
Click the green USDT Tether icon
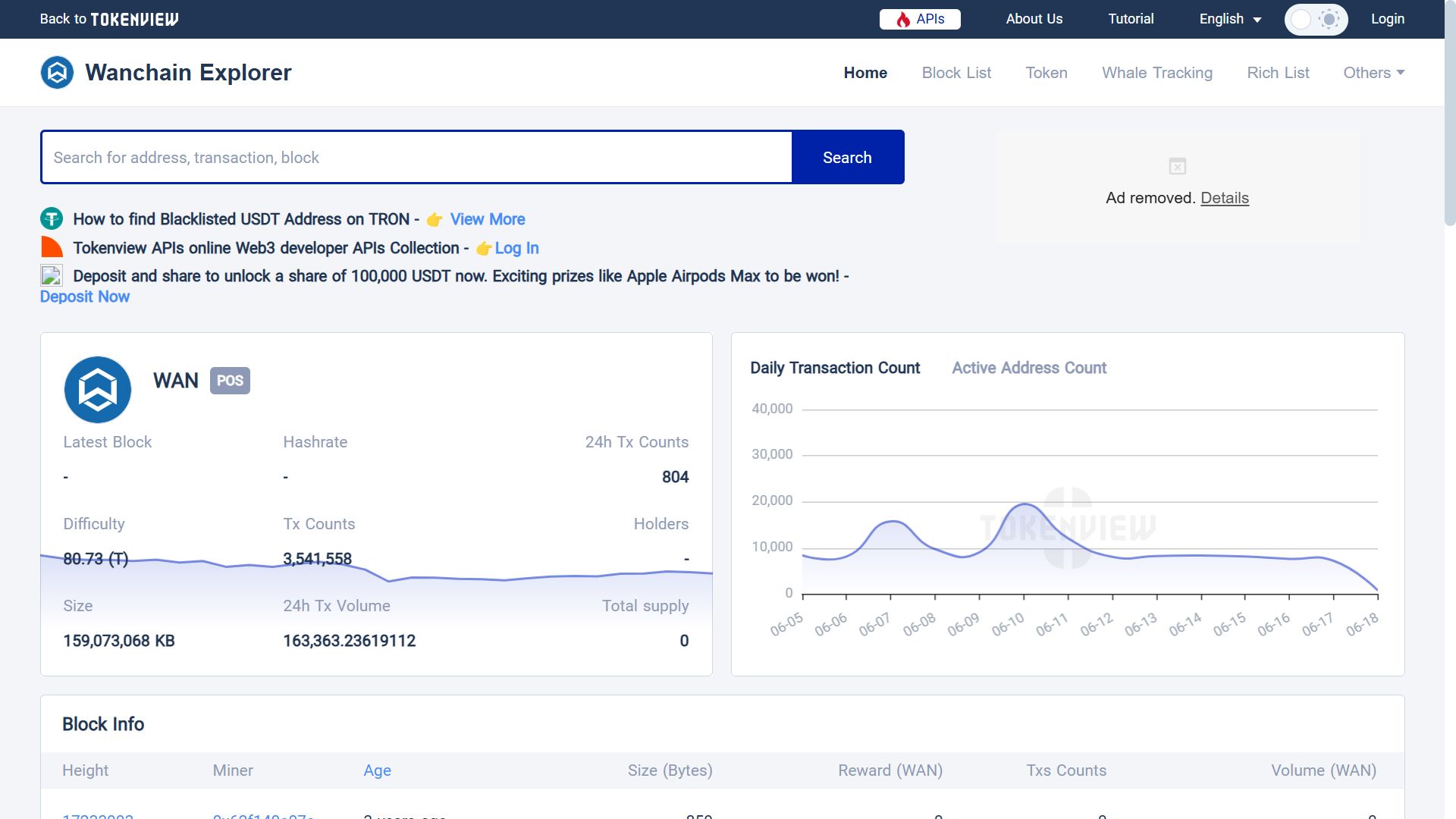52,219
